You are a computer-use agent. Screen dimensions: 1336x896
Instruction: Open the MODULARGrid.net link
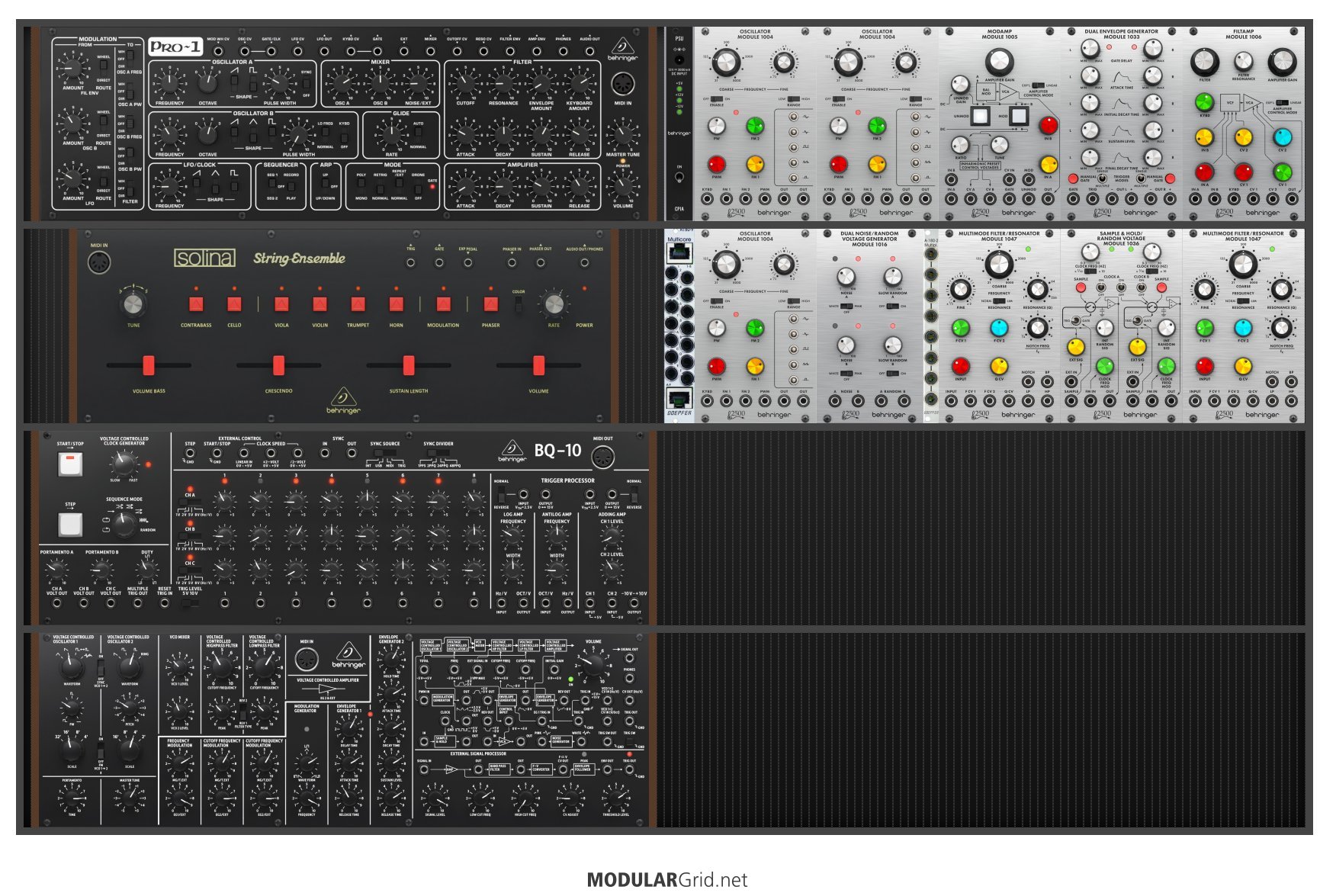coord(667,880)
